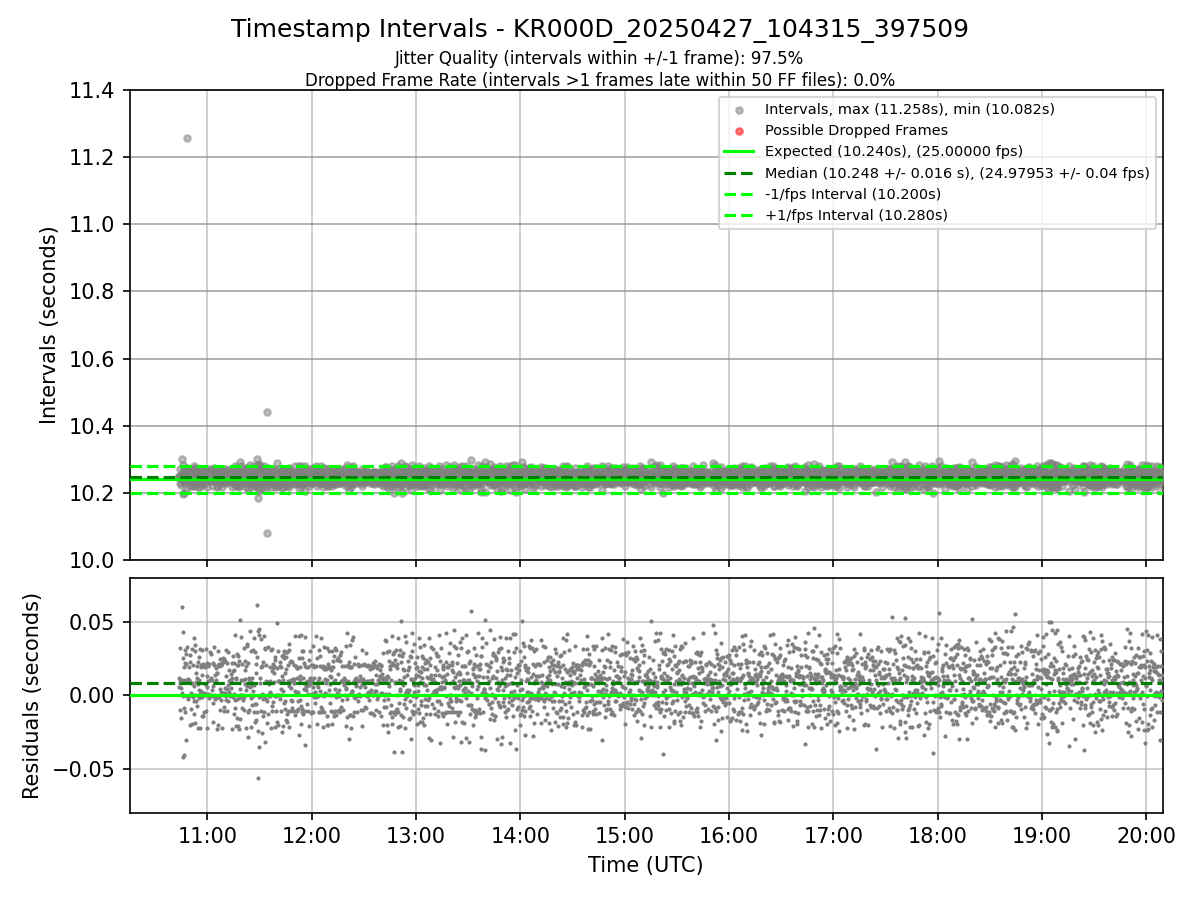
Task: Click the '17:00' time tick label
Action: click(x=833, y=835)
